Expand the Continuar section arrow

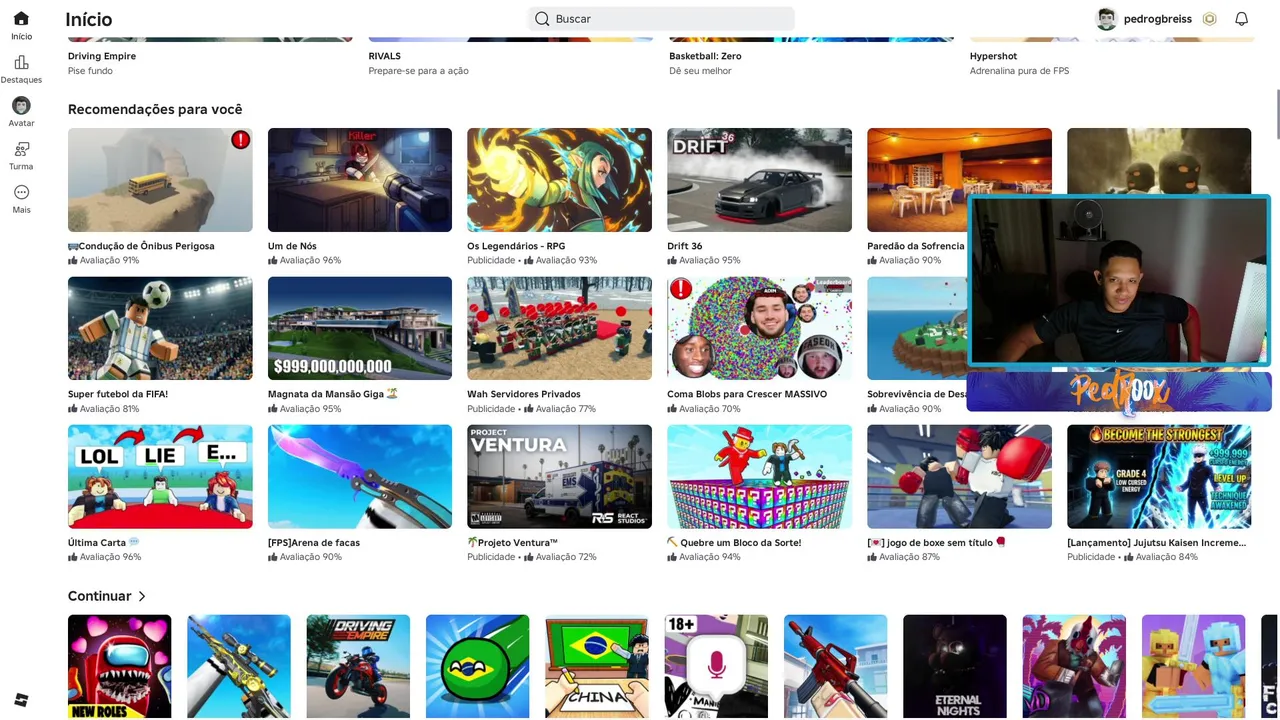coord(142,596)
